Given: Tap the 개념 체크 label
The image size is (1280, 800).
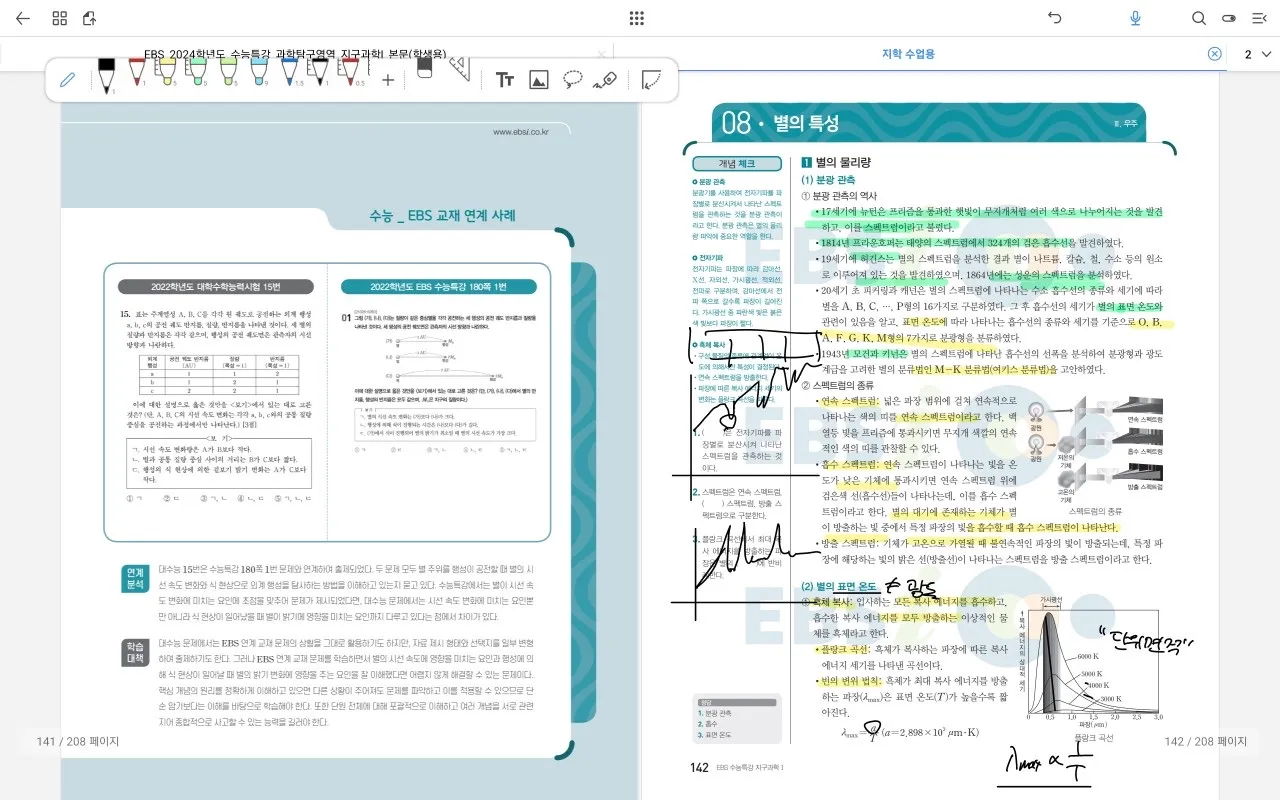Looking at the screenshot, I should pyautogui.click(x=736, y=164).
